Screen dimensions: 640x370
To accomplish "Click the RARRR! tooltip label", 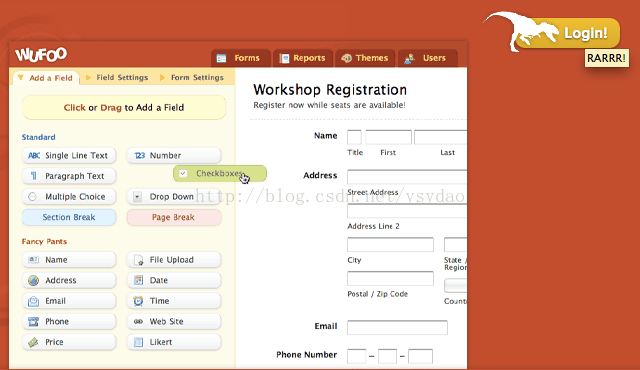I will pos(607,58).
